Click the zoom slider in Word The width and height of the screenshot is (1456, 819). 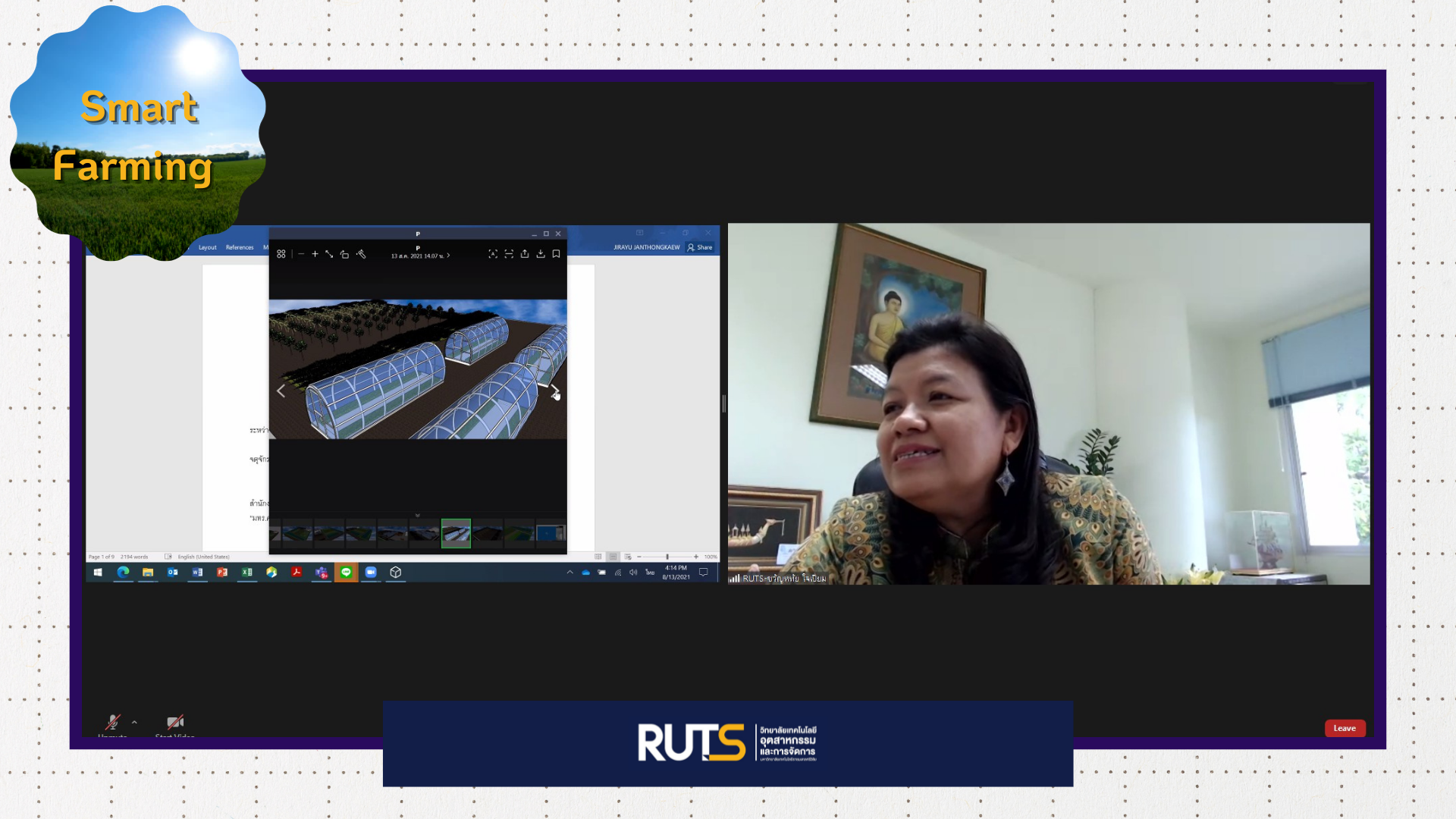pyautogui.click(x=667, y=557)
